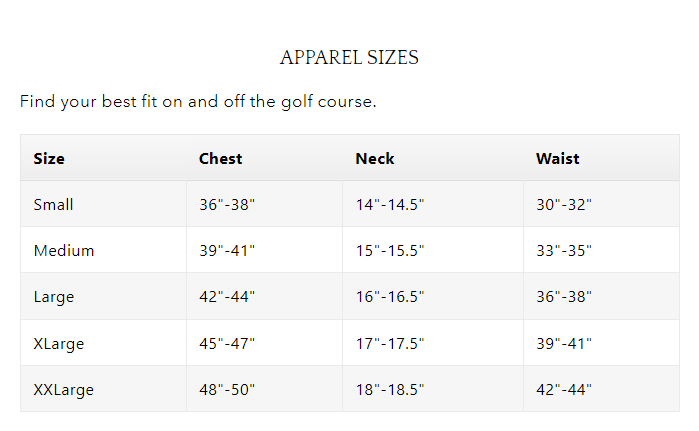The height and width of the screenshot is (431, 699).
Task: Click the APPAREL SIZES heading
Action: [x=349, y=58]
